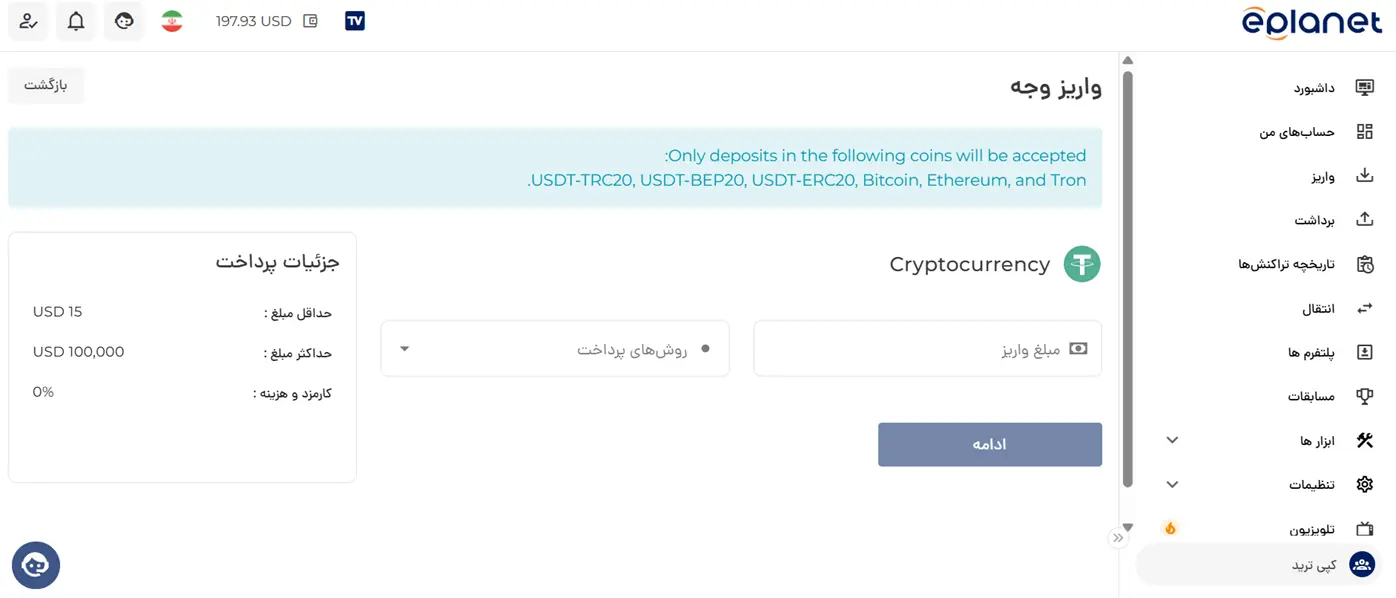Click the header robot assistant icon
This screenshot has width=1396, height=598.
coord(124,21)
